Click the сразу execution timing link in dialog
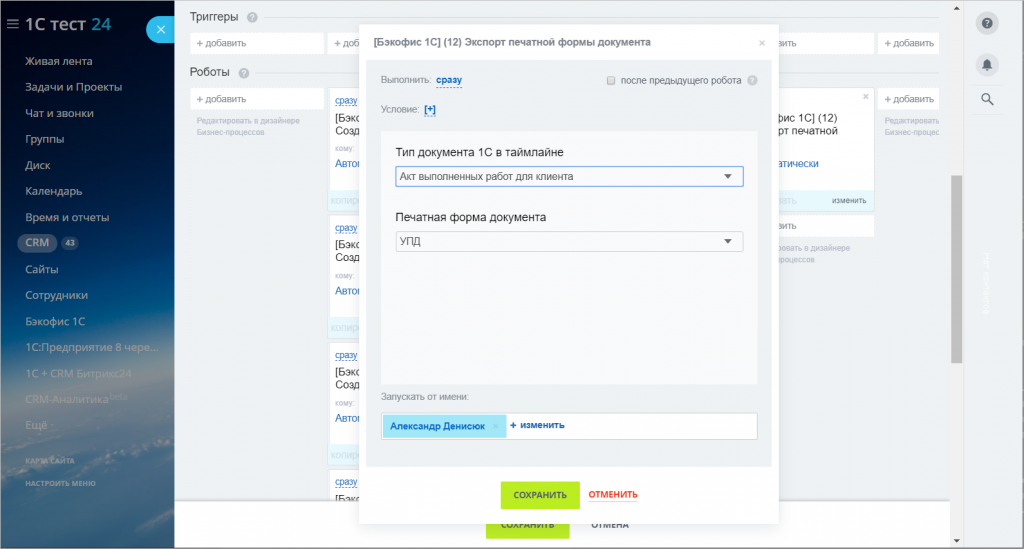The height and width of the screenshot is (549, 1024). (x=449, y=80)
